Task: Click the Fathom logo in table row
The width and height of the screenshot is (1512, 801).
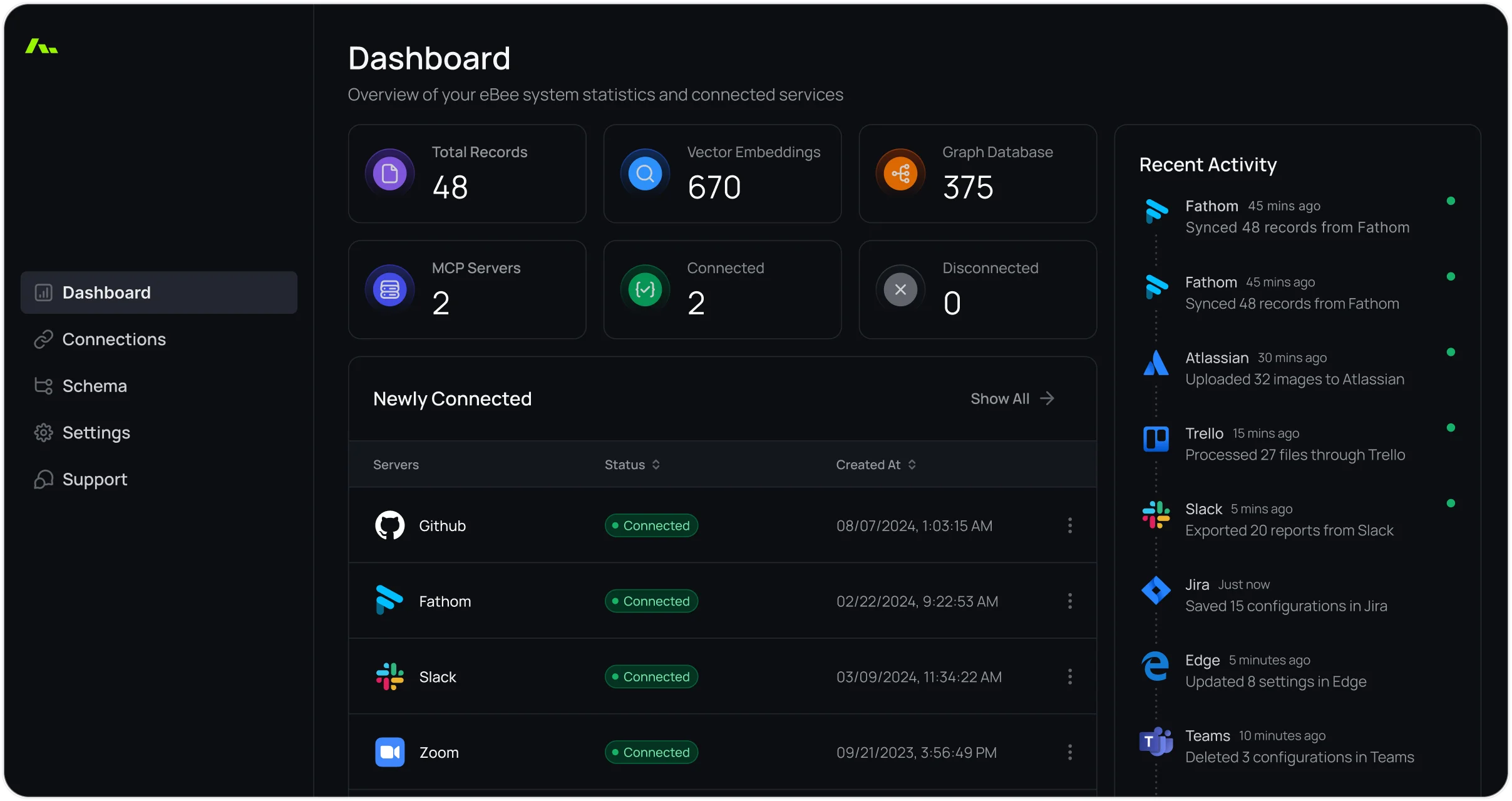Action: (x=390, y=601)
